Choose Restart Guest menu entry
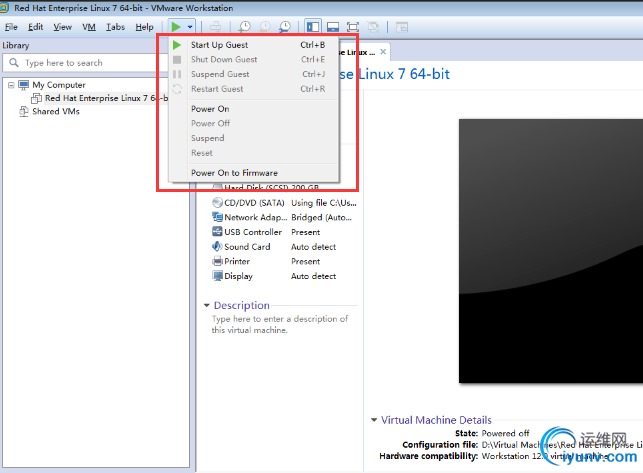This screenshot has height=473, width=643. point(254,89)
